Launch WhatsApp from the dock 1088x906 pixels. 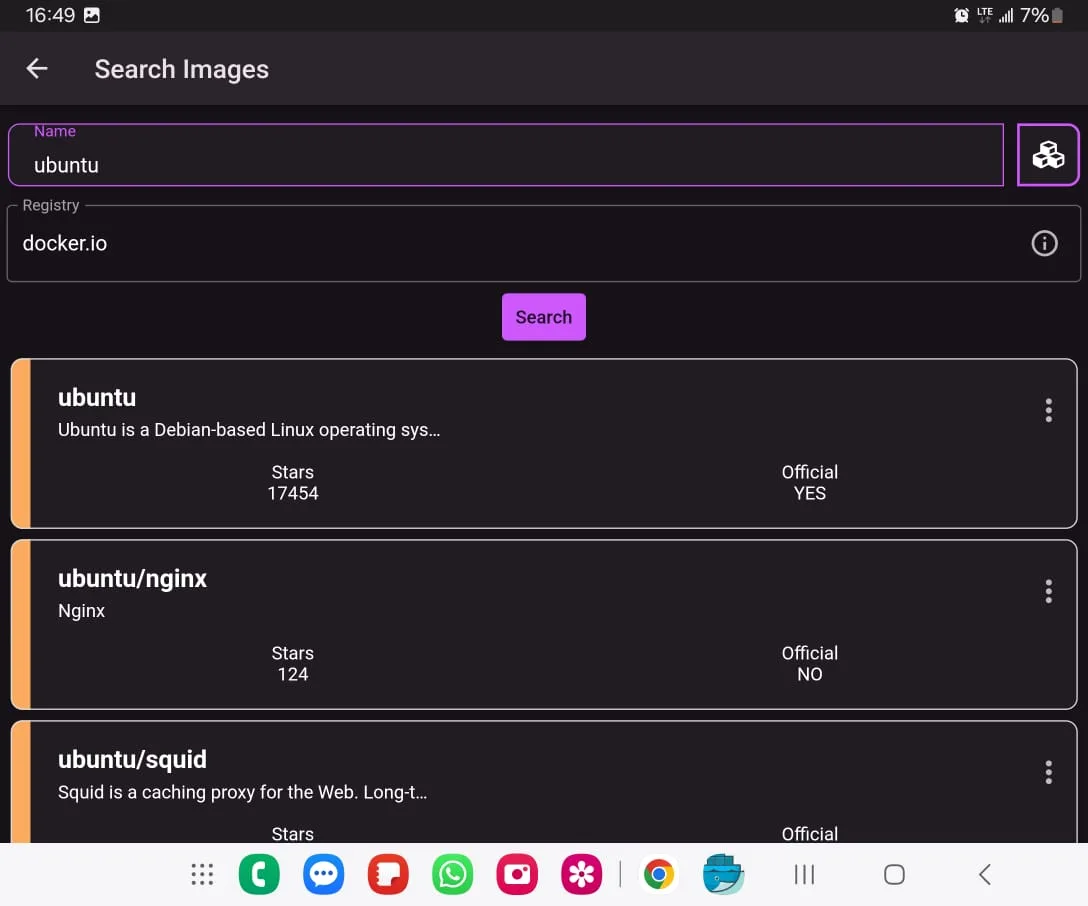tap(452, 874)
